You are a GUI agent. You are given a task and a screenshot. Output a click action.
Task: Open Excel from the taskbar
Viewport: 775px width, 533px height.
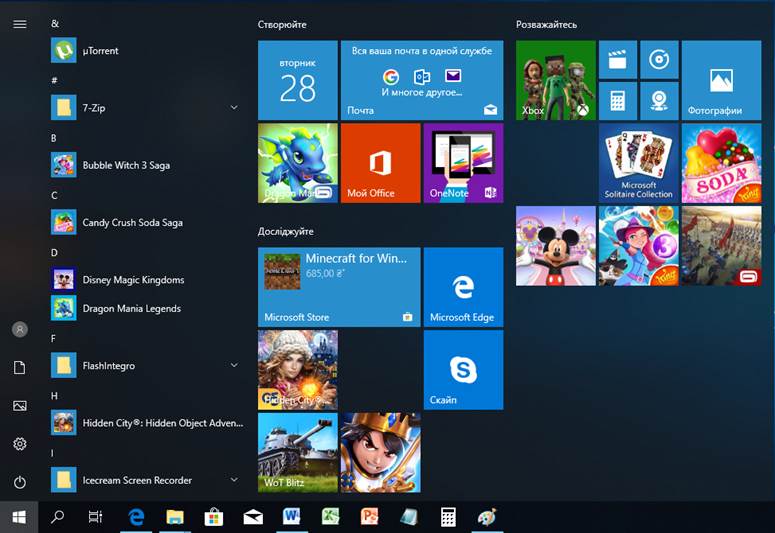pyautogui.click(x=331, y=517)
